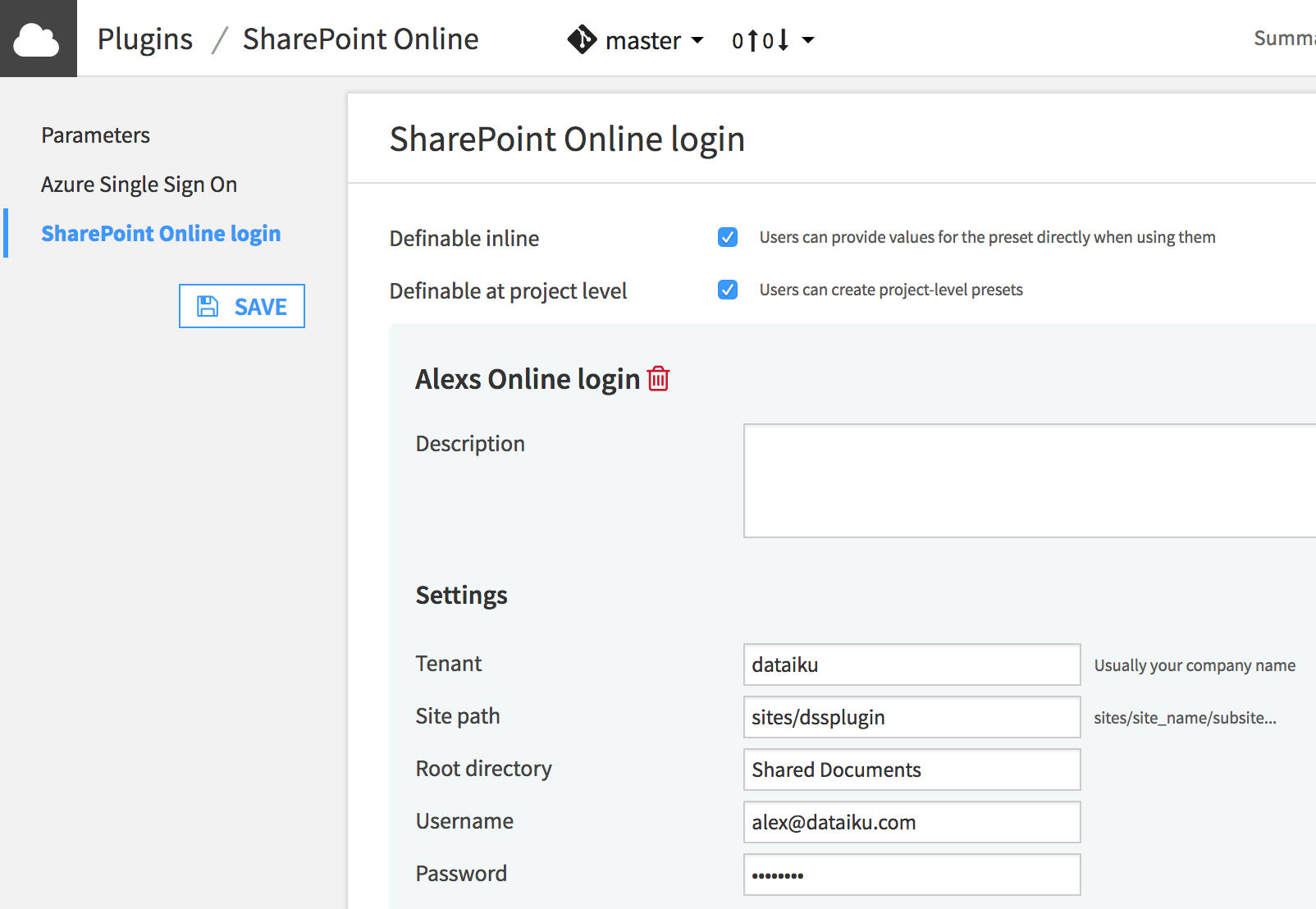Go to the Summary tab
Viewport: 1316px width, 909px height.
(x=1285, y=38)
